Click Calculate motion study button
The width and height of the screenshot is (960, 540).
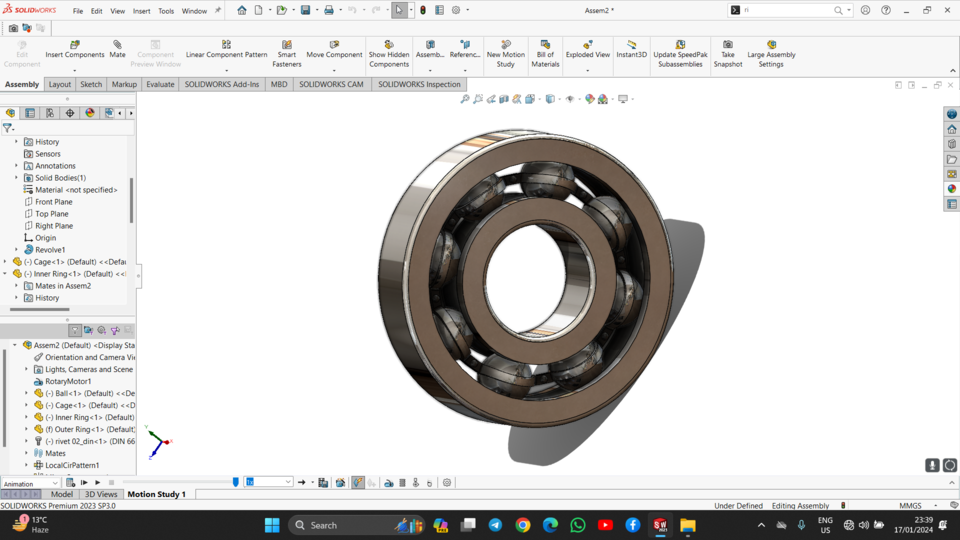coord(70,482)
